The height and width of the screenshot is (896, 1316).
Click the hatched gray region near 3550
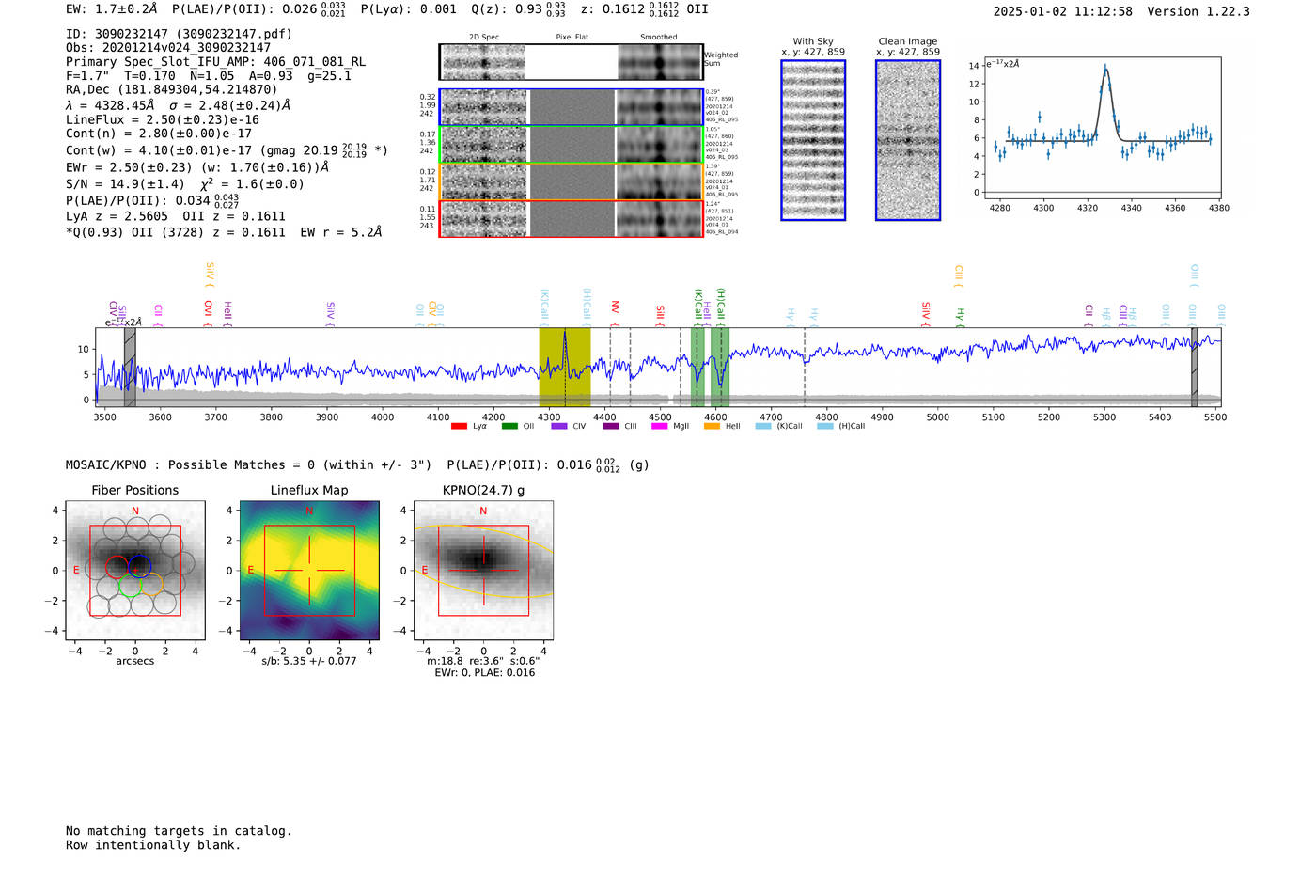coord(130,367)
